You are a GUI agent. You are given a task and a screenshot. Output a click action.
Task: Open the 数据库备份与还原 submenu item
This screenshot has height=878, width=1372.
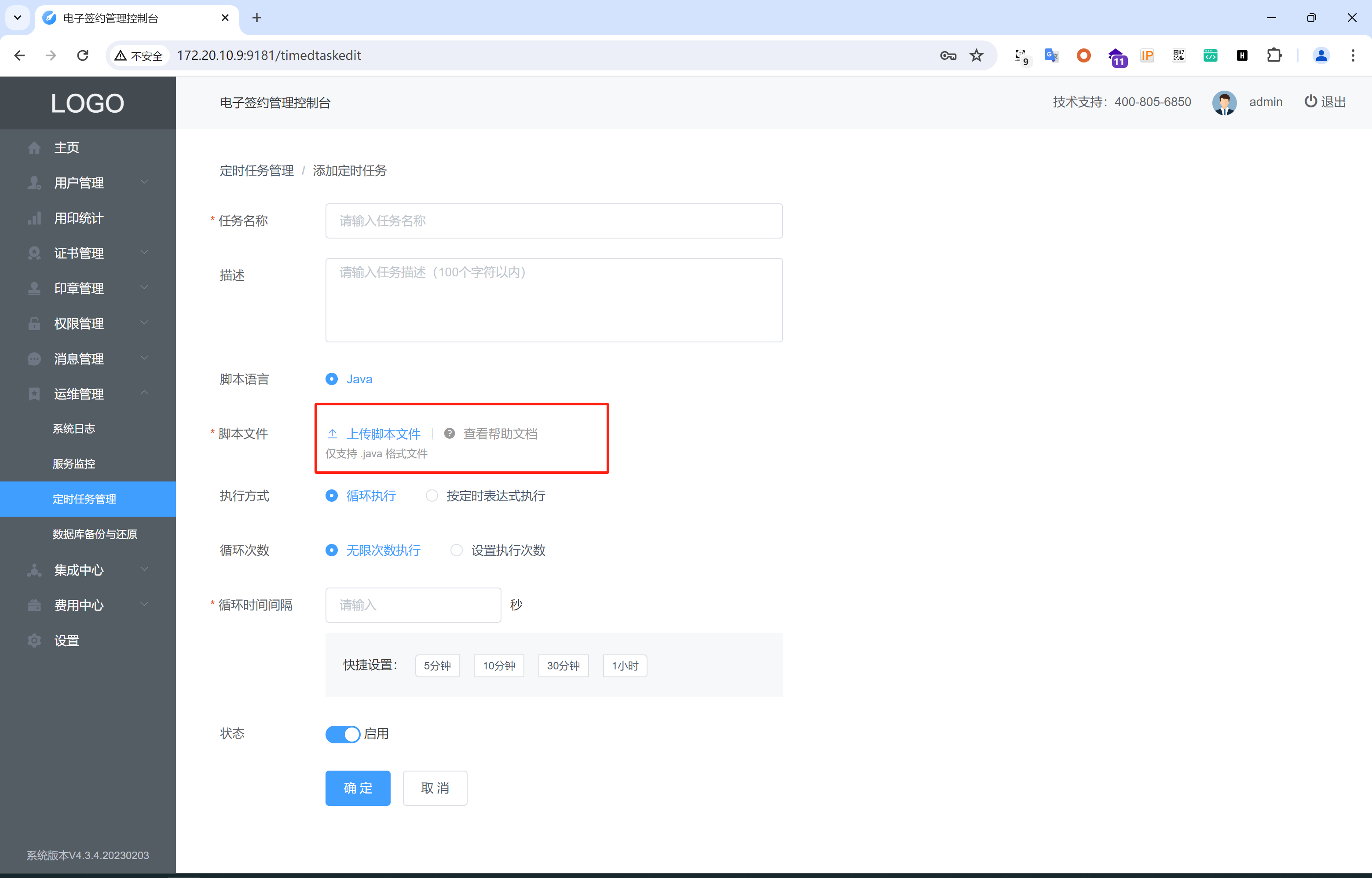point(95,534)
